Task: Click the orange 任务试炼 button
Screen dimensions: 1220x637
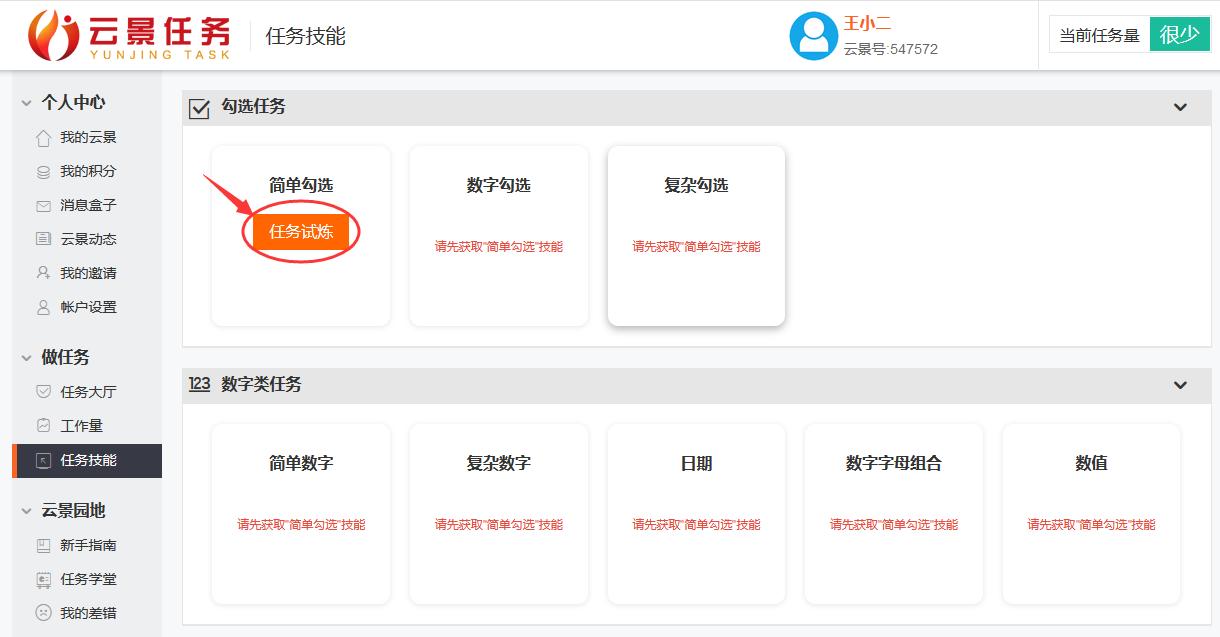Action: tap(300, 231)
